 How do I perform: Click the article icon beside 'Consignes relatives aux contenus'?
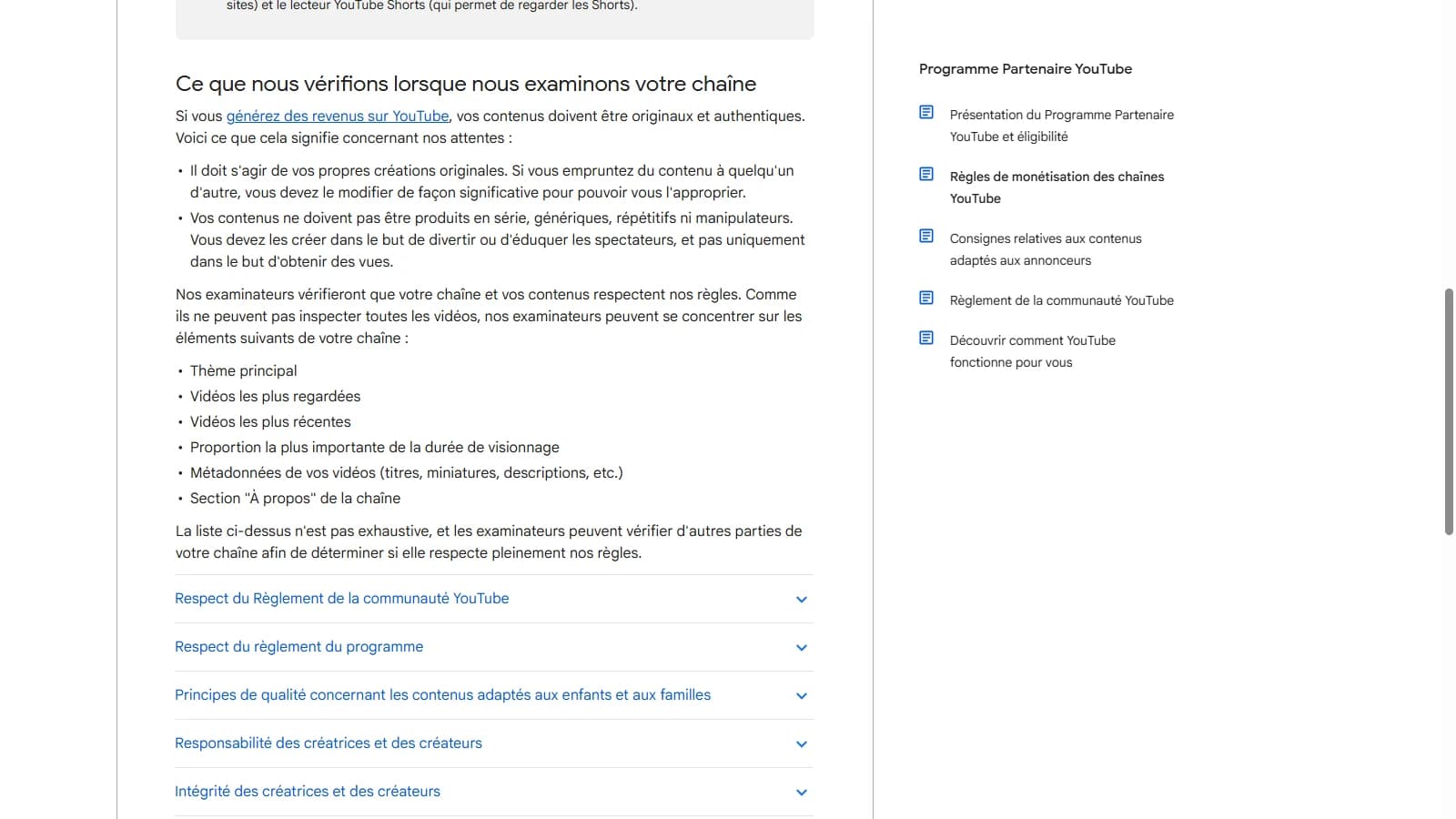coord(926,236)
